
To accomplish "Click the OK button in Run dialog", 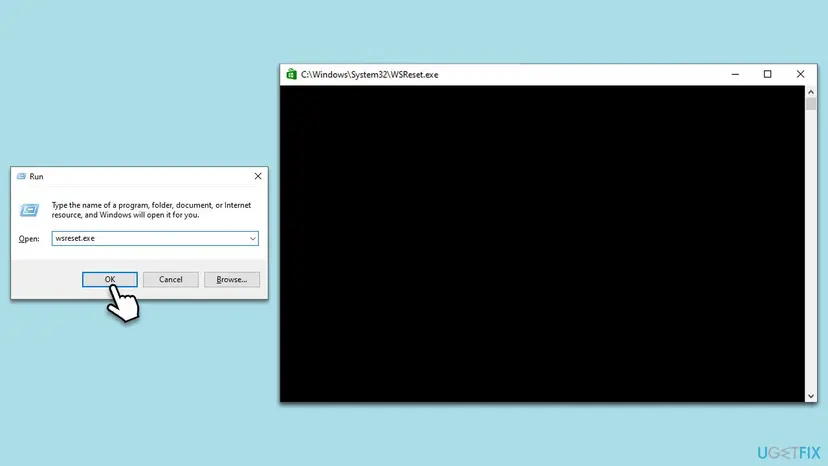I will (x=109, y=279).
